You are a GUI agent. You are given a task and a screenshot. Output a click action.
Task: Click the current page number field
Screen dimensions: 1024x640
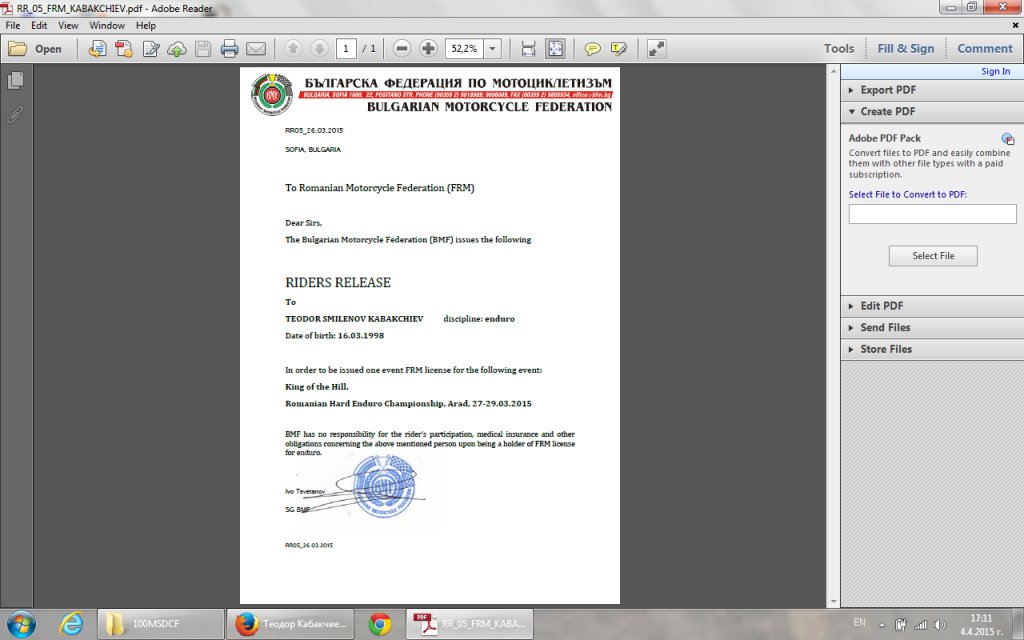(346, 49)
